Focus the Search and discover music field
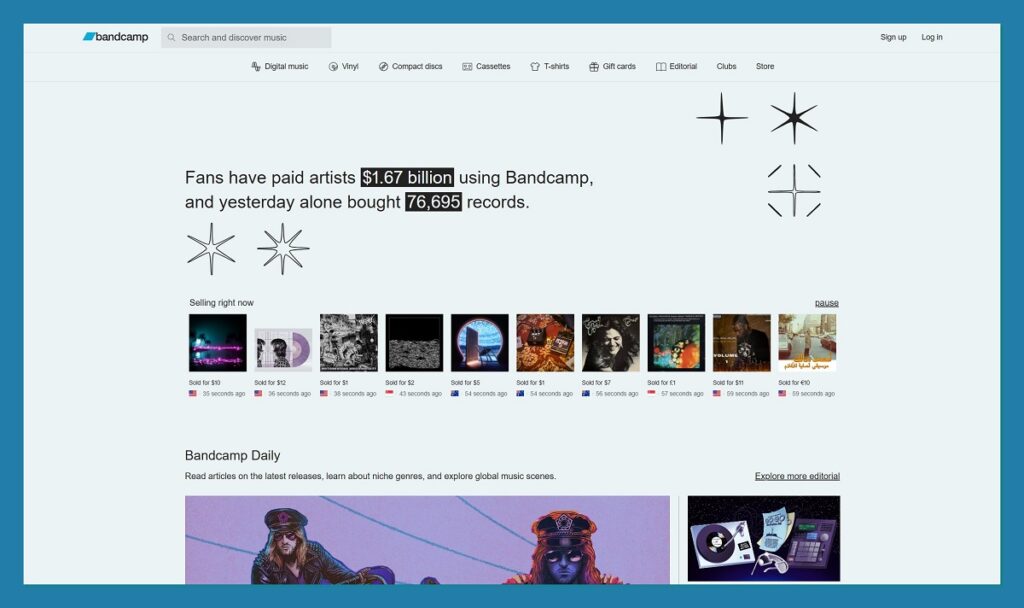The image size is (1024, 608). coord(246,37)
